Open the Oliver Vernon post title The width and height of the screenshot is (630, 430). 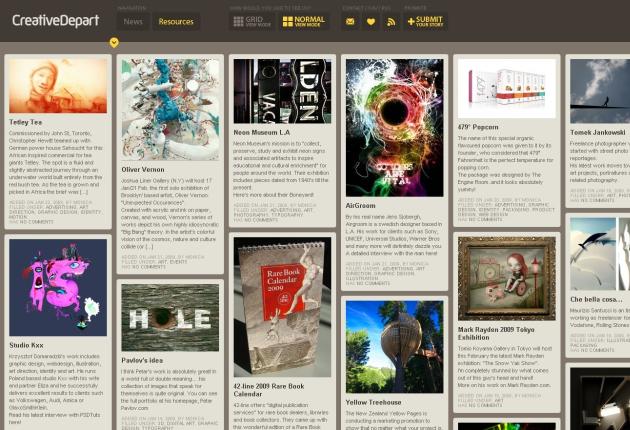143,170
